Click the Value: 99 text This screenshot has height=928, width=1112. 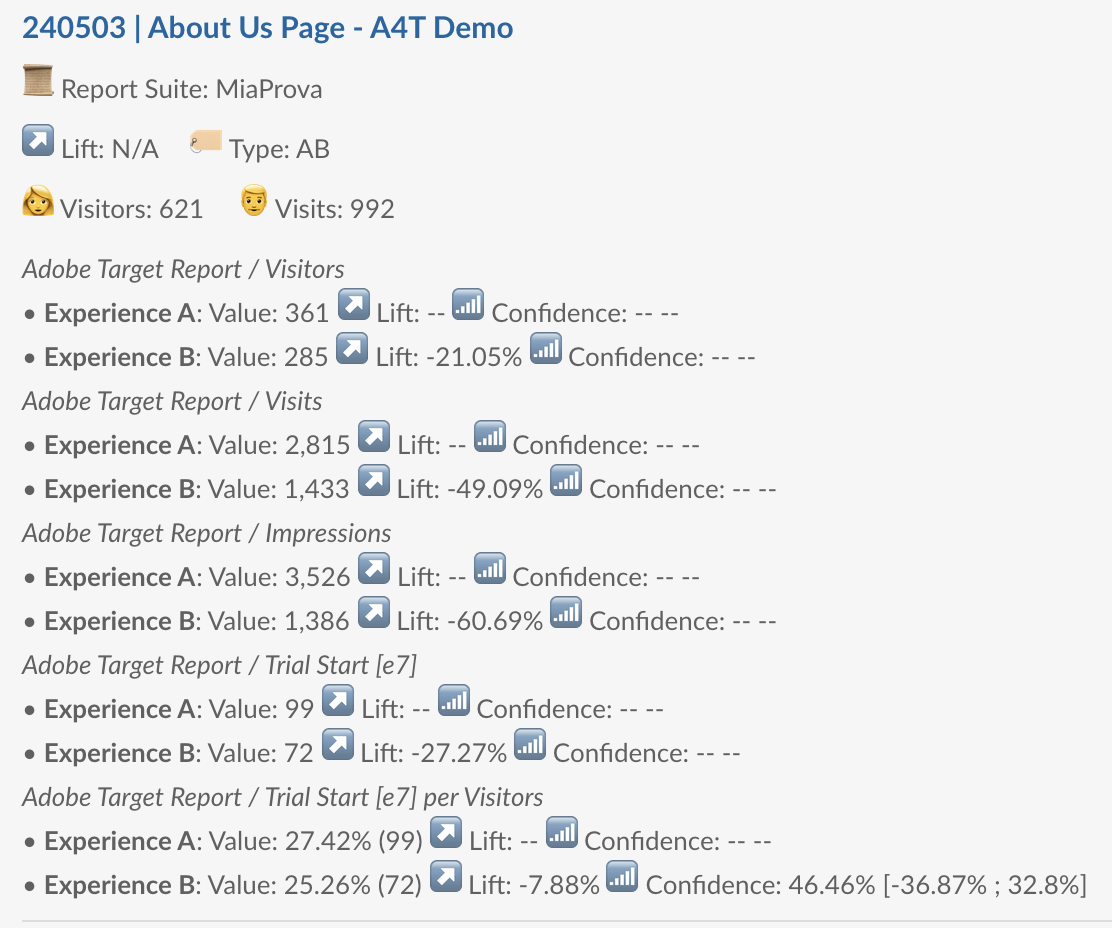coord(261,709)
